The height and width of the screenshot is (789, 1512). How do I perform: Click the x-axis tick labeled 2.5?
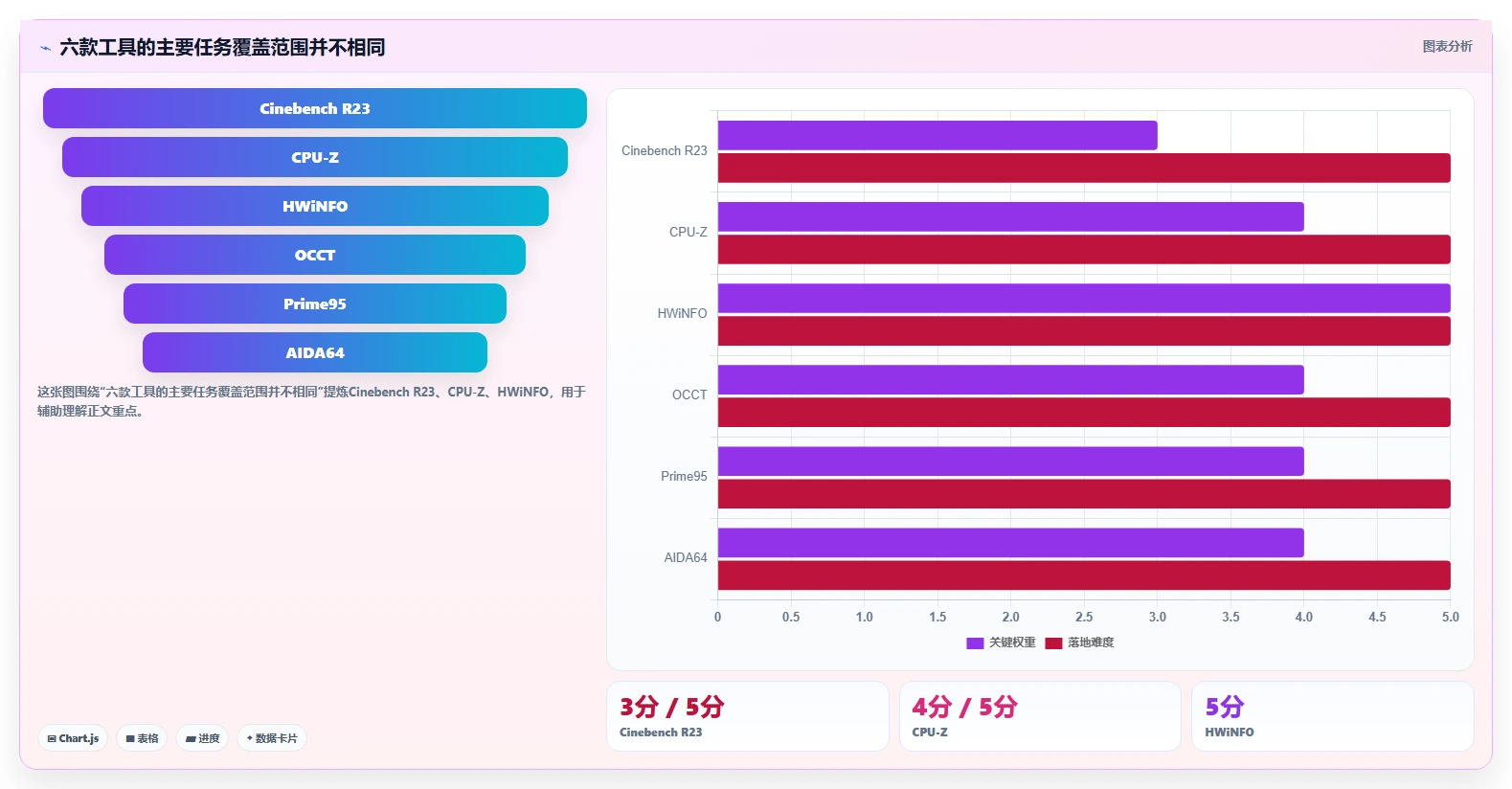click(1084, 617)
